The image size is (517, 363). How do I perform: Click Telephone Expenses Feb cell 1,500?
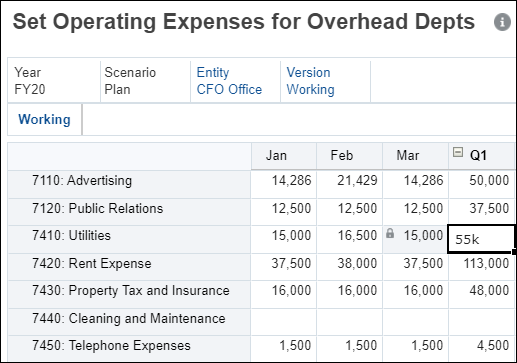click(x=349, y=348)
